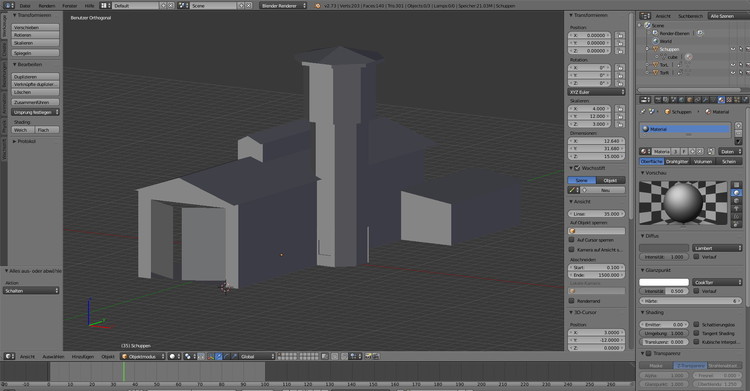This screenshot has height=391, width=750.
Task: Select the Textures properties tab icon
Action: [729, 100]
